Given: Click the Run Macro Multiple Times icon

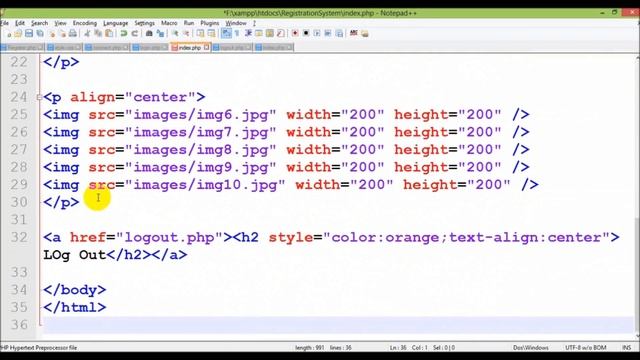Looking at the screenshot, I should (x=328, y=33).
